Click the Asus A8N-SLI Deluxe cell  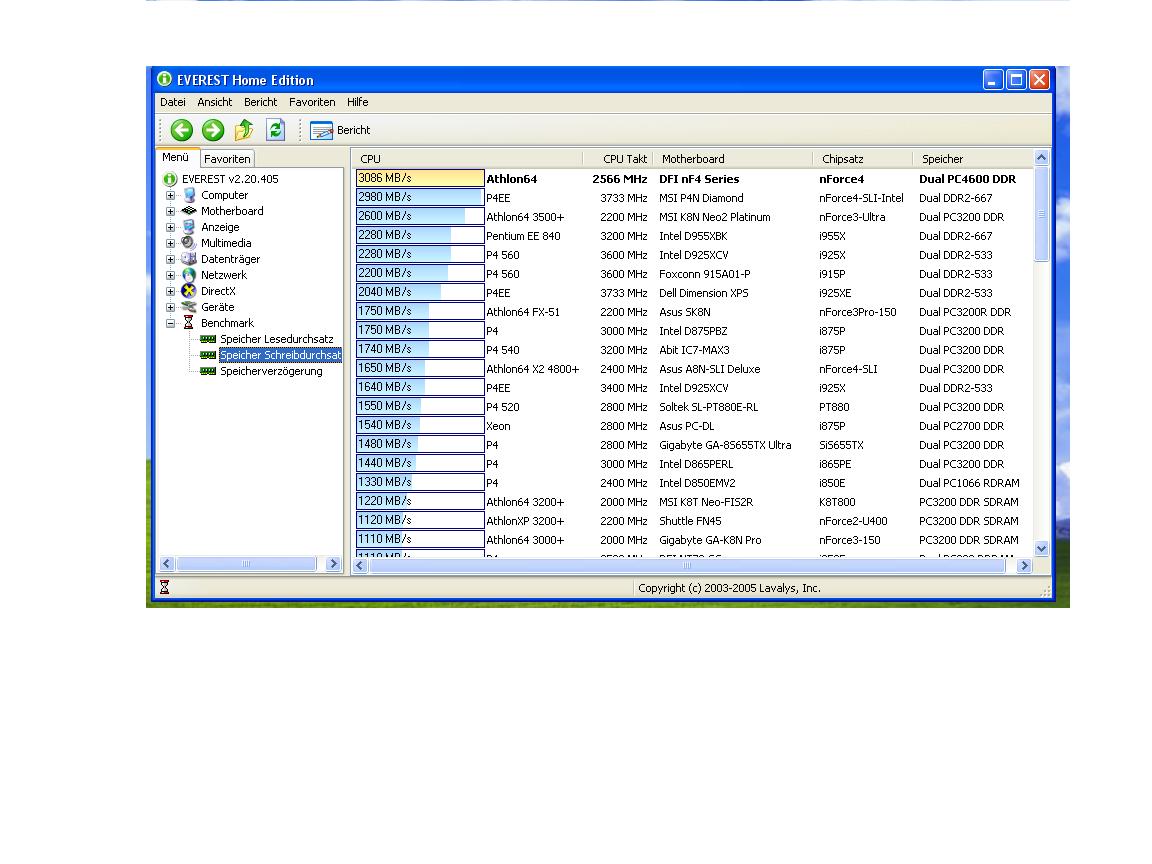709,370
